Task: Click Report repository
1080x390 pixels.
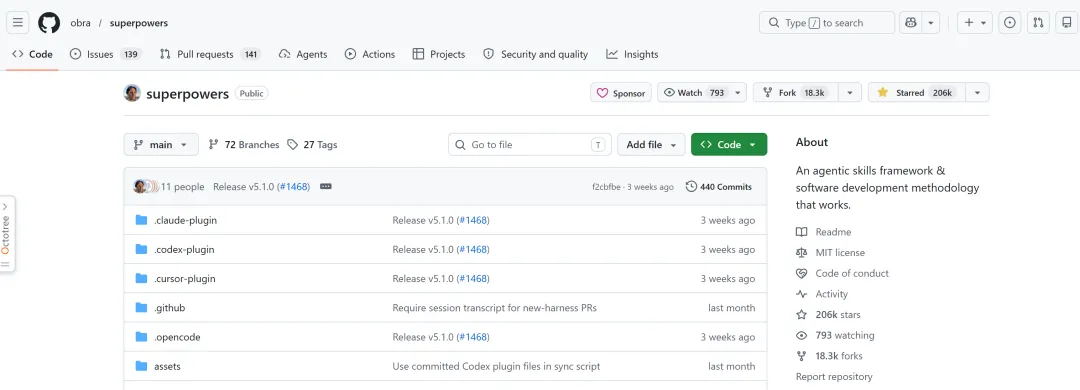Action: tap(834, 377)
